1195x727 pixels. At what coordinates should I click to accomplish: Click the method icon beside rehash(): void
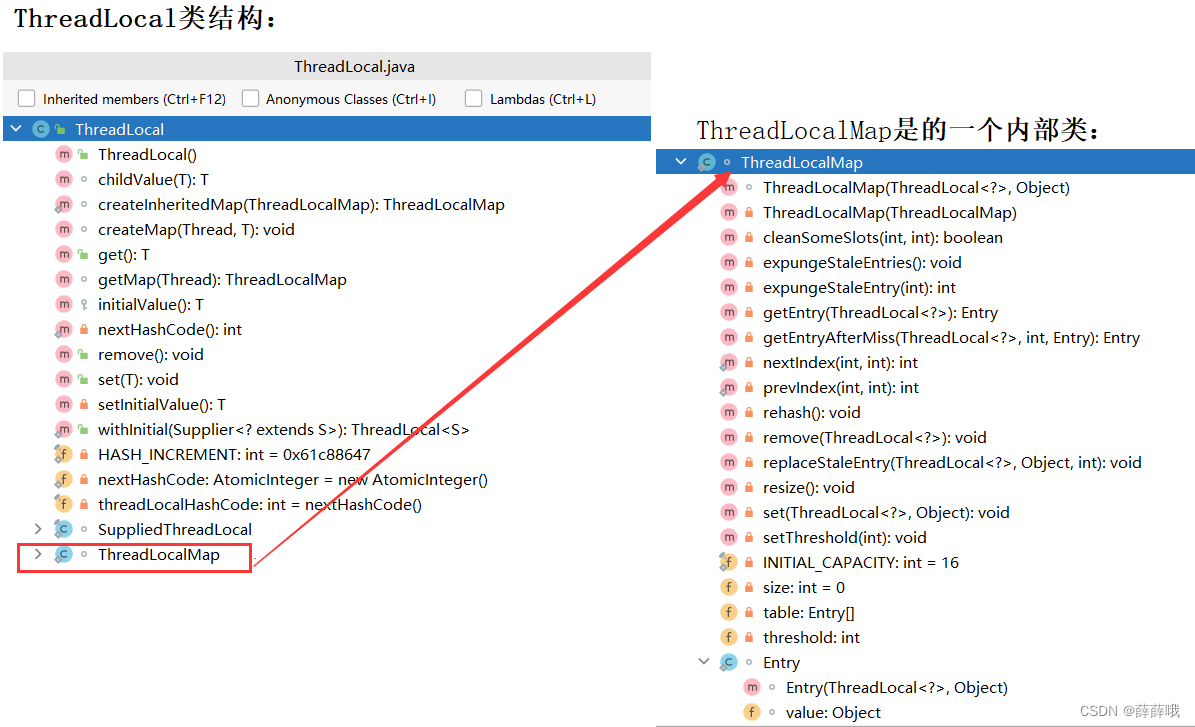click(729, 412)
